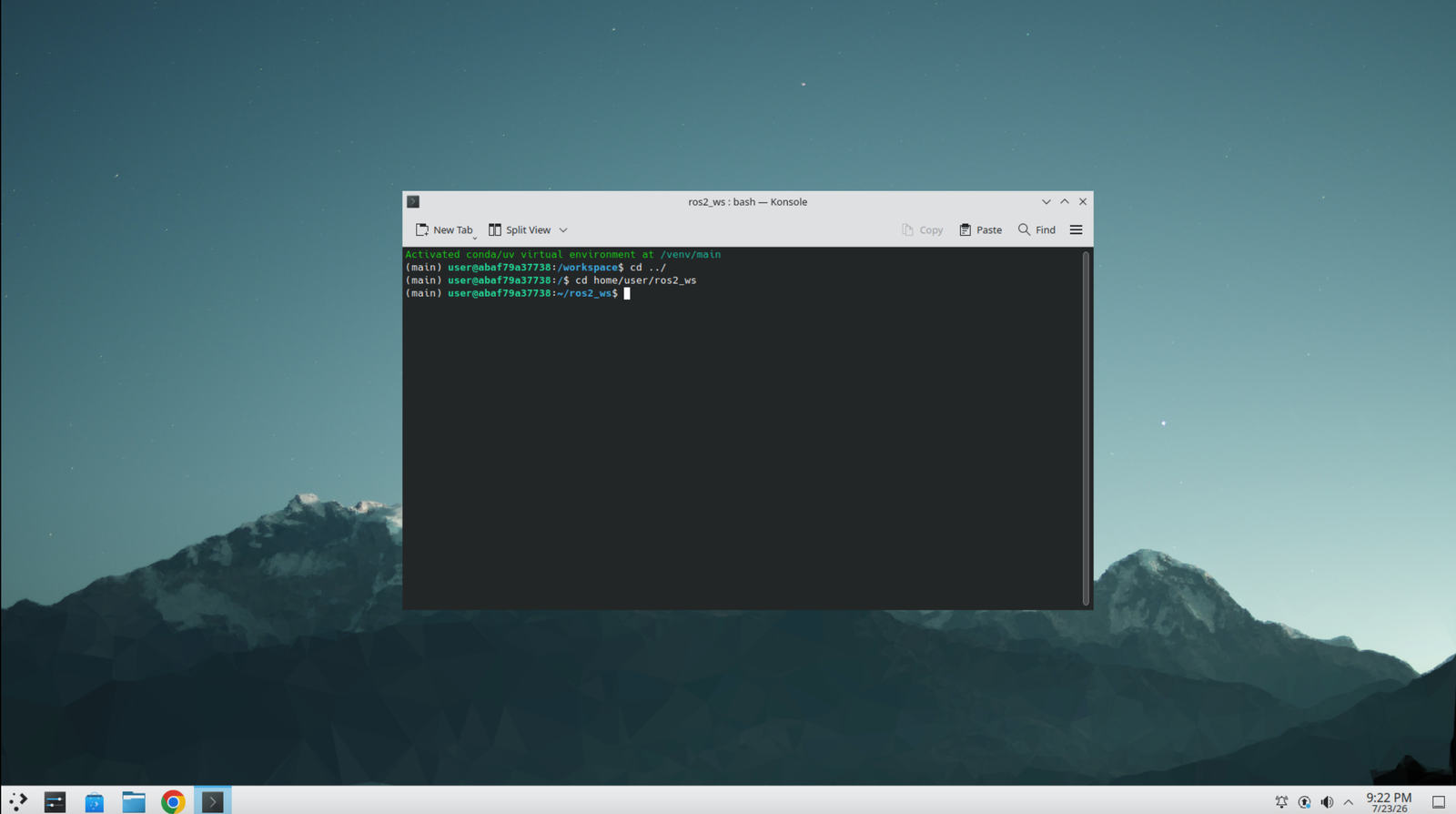
Task: Click the Konsole window icon in title bar
Action: (413, 202)
